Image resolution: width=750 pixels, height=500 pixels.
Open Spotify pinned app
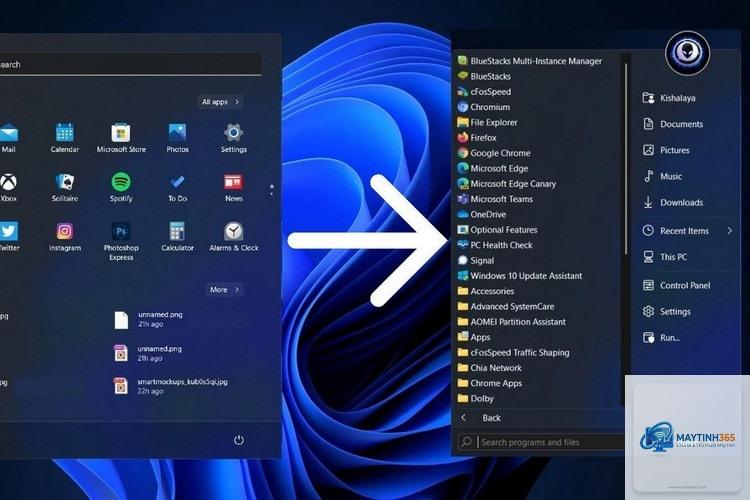[121, 187]
